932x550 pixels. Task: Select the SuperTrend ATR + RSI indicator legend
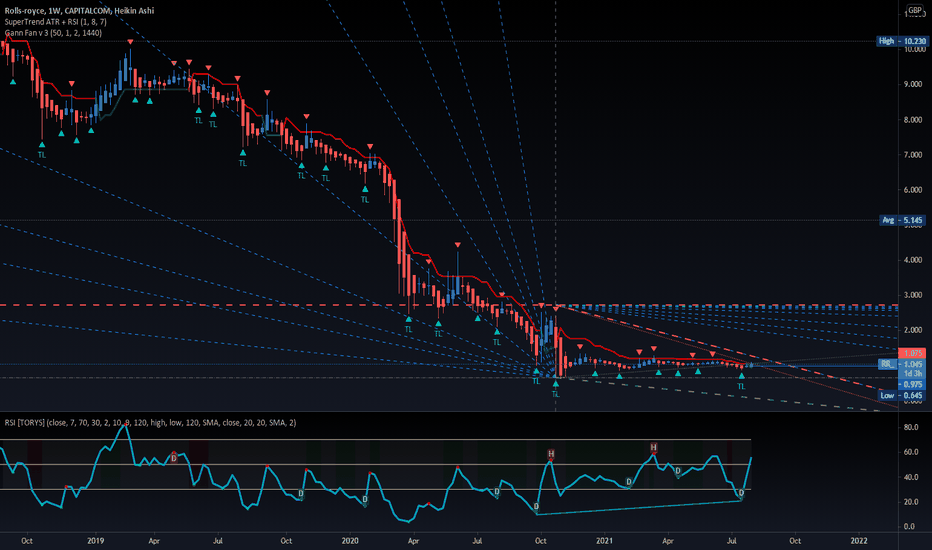[55, 22]
